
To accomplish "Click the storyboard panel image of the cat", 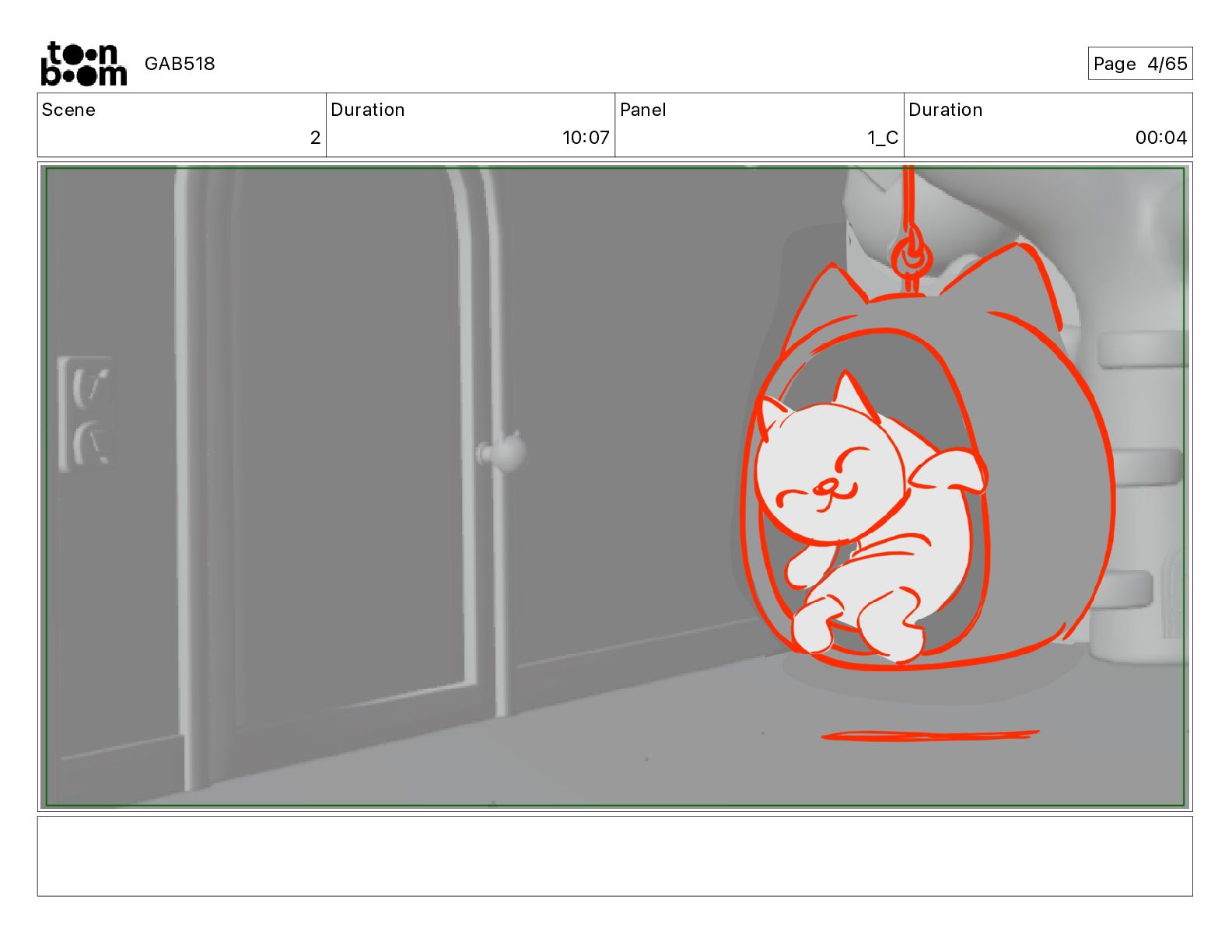I will [x=614, y=487].
